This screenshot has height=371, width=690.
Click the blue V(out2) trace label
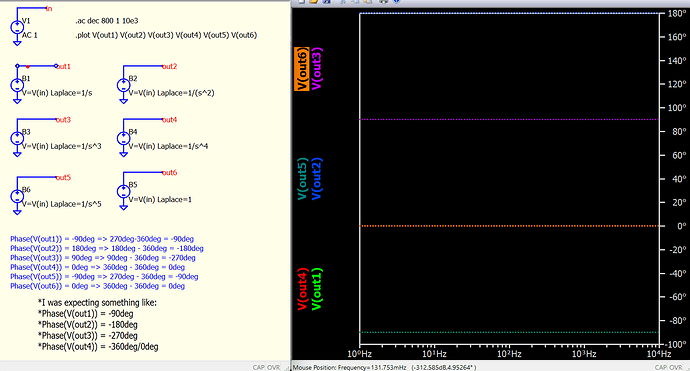pos(317,179)
